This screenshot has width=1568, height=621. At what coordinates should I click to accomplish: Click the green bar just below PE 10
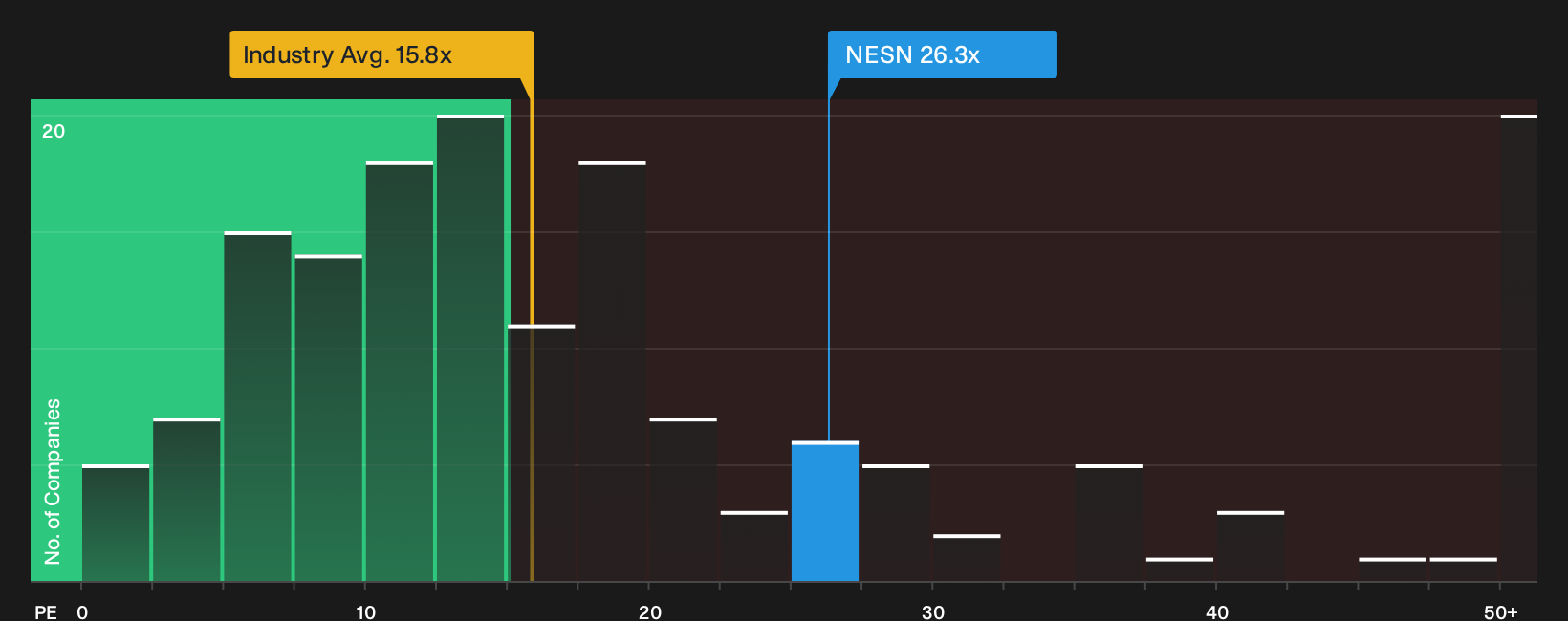click(329, 418)
